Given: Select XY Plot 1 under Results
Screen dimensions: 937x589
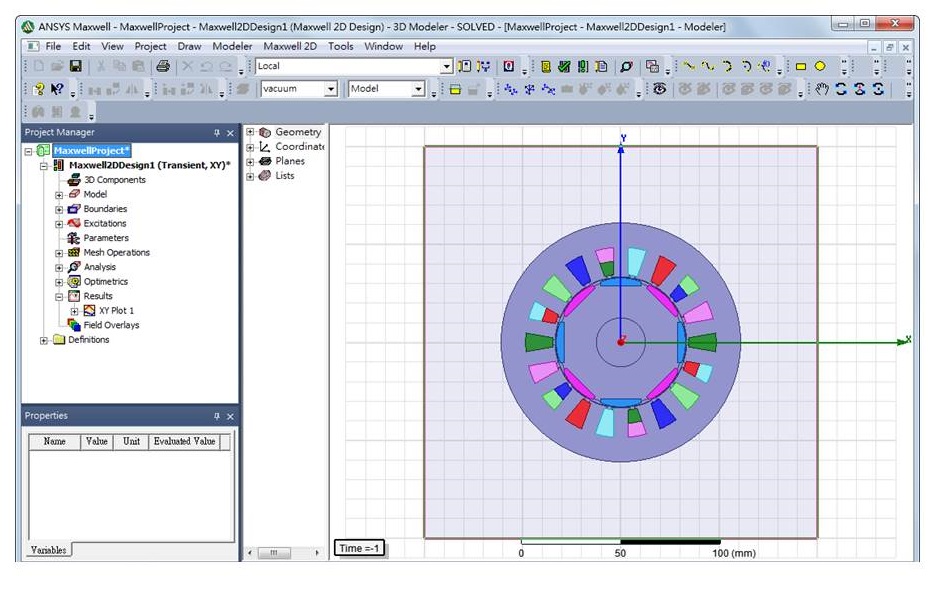Looking at the screenshot, I should tap(115, 311).
